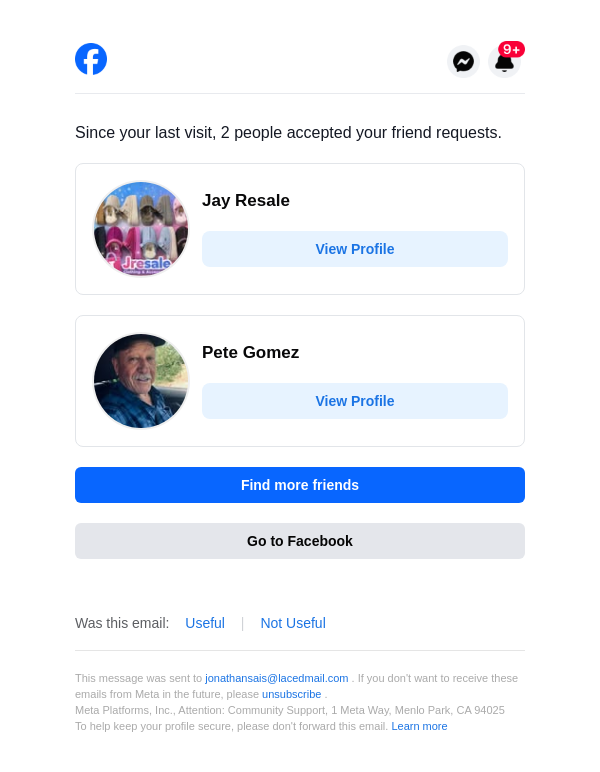Image resolution: width=600 pixels, height=772 pixels.
Task: Click the jonathansais@lacedmail.com email link
Action: [277, 678]
